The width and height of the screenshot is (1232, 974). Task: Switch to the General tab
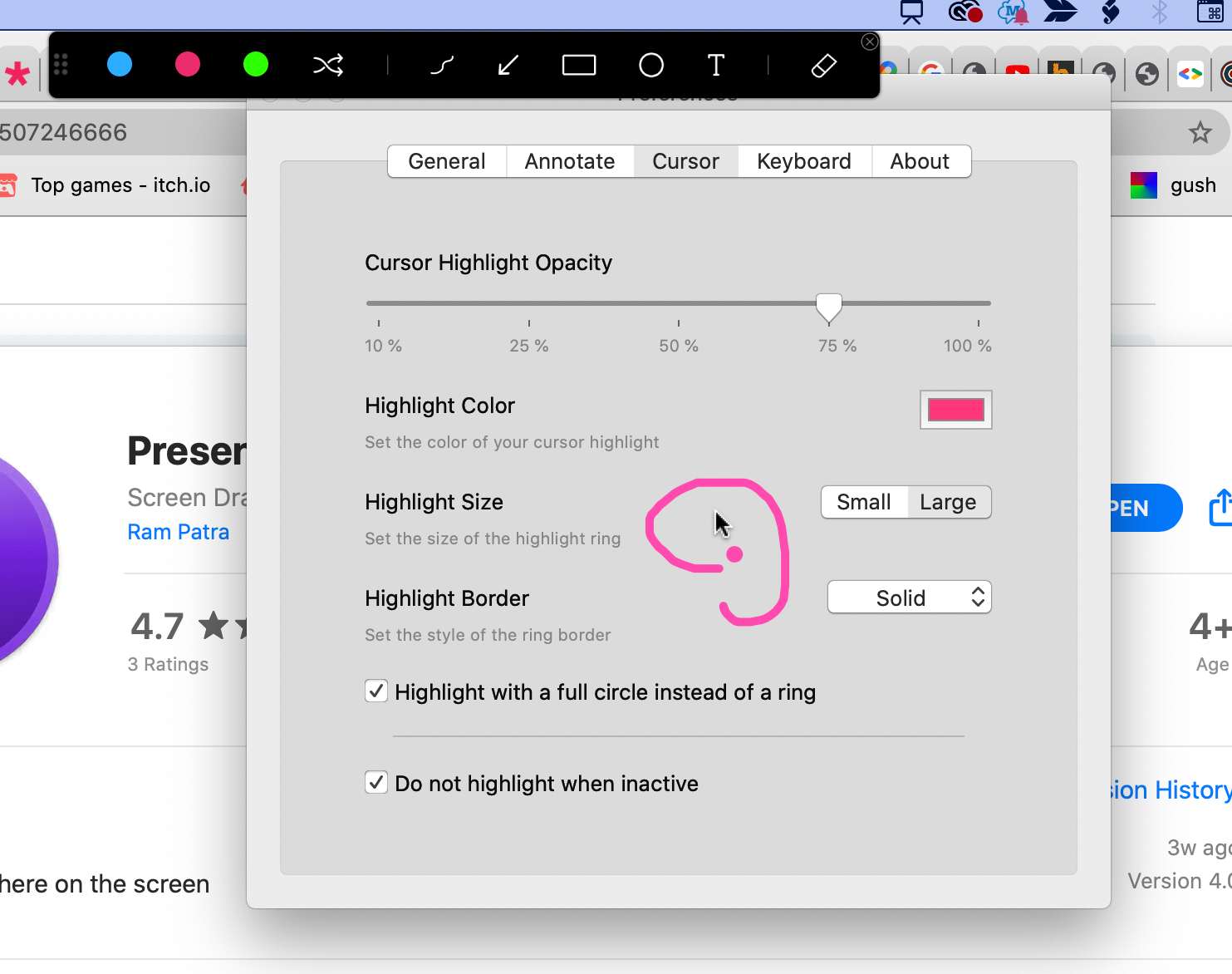coord(447,161)
